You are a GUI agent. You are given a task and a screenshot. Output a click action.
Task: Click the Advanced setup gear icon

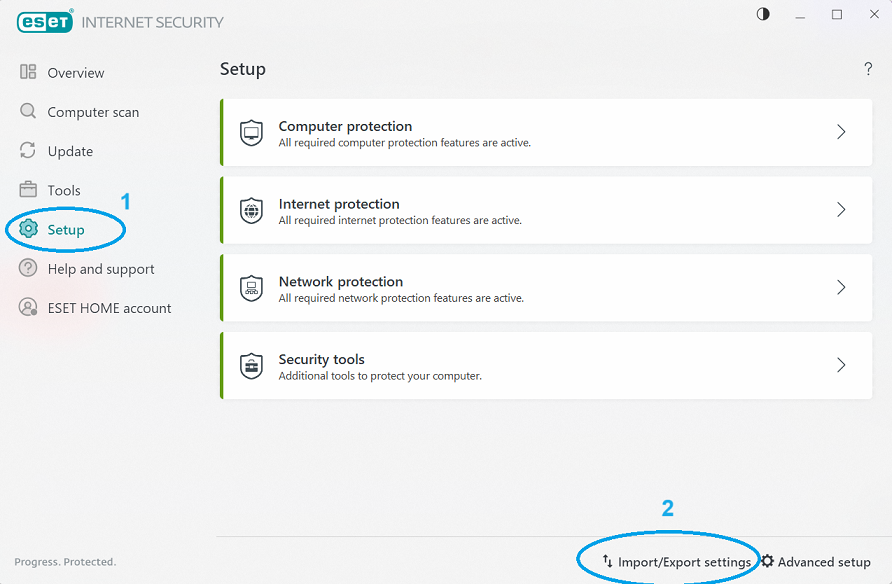(768, 562)
